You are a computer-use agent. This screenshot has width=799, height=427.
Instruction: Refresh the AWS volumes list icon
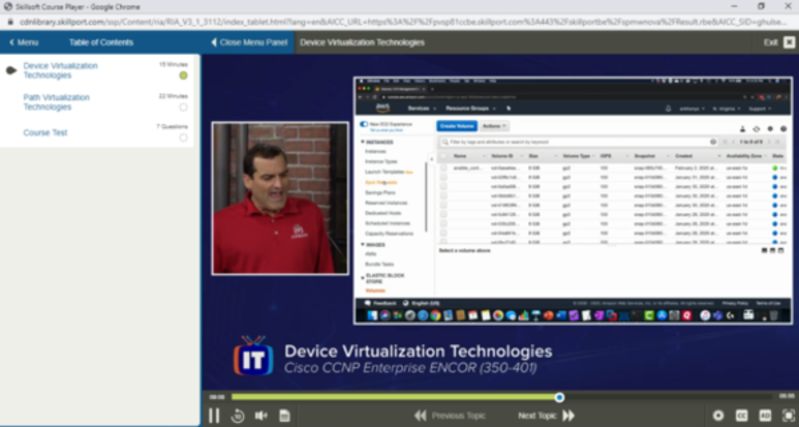click(756, 129)
